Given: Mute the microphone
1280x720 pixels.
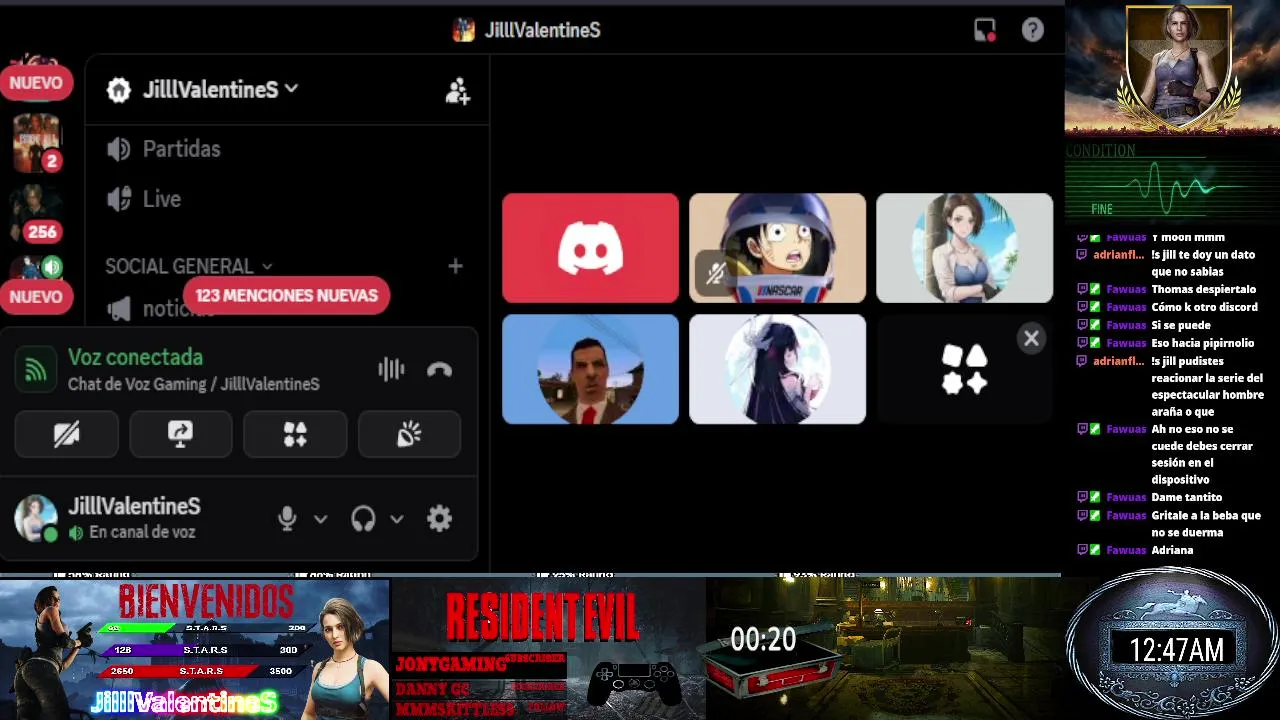Looking at the screenshot, I should (x=287, y=518).
